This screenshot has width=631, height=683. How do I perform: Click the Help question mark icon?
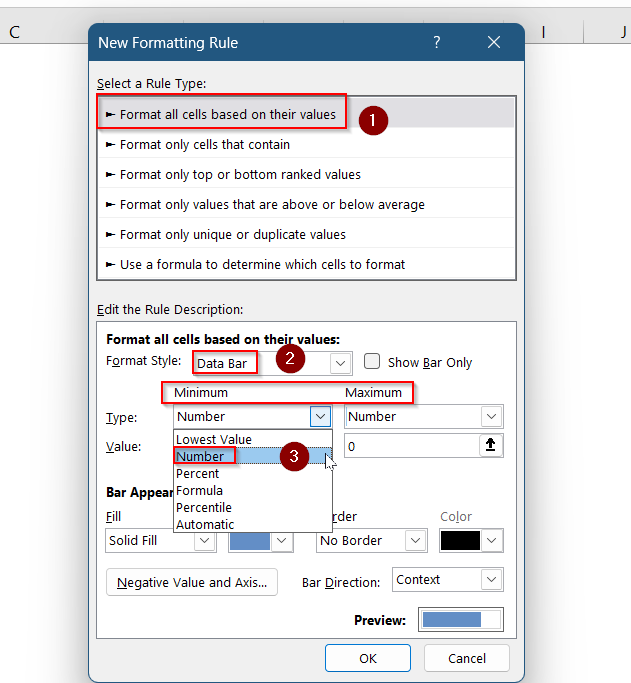pos(437,42)
